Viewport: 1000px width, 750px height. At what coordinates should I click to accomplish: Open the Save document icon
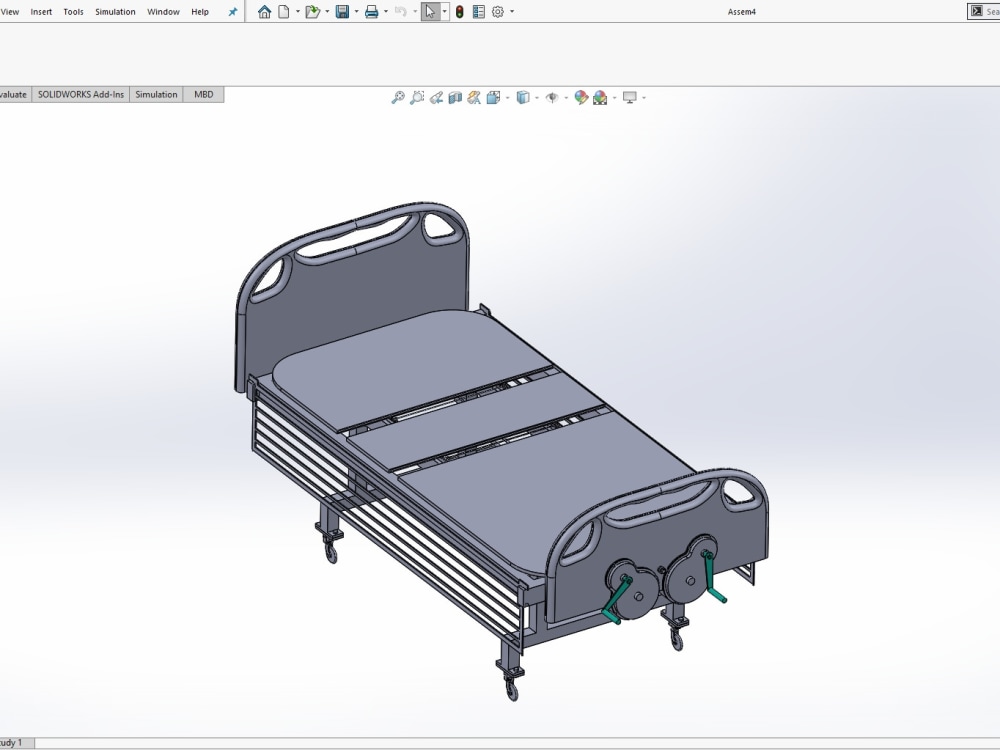342,11
